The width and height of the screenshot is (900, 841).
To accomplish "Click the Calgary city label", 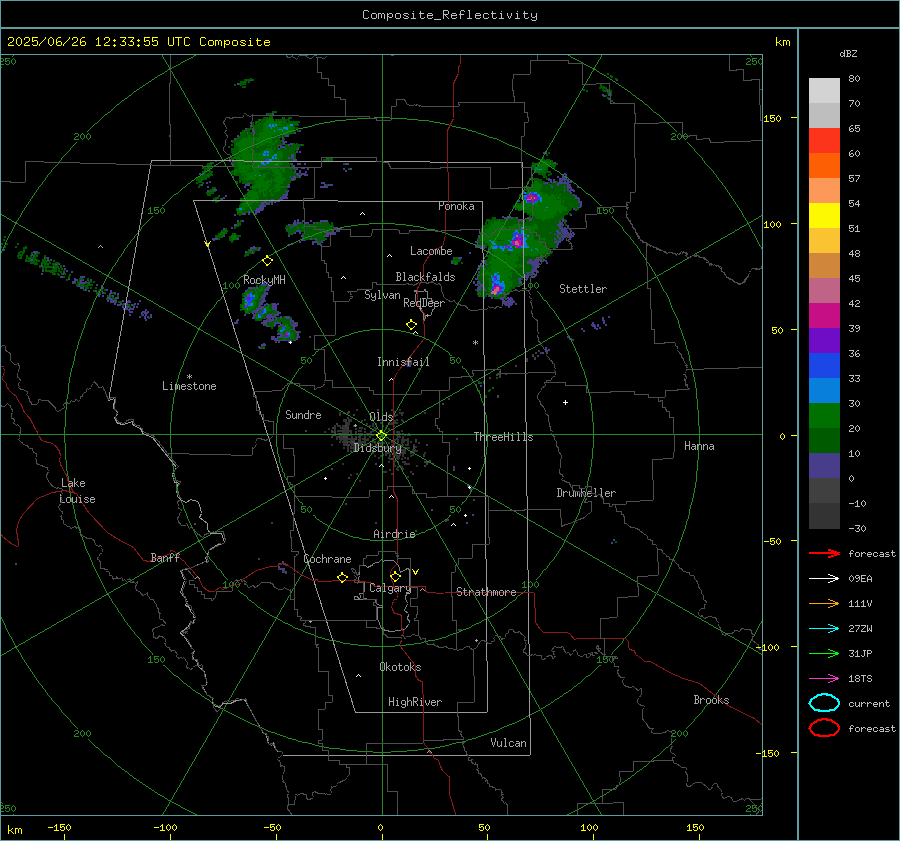I will (x=390, y=588).
